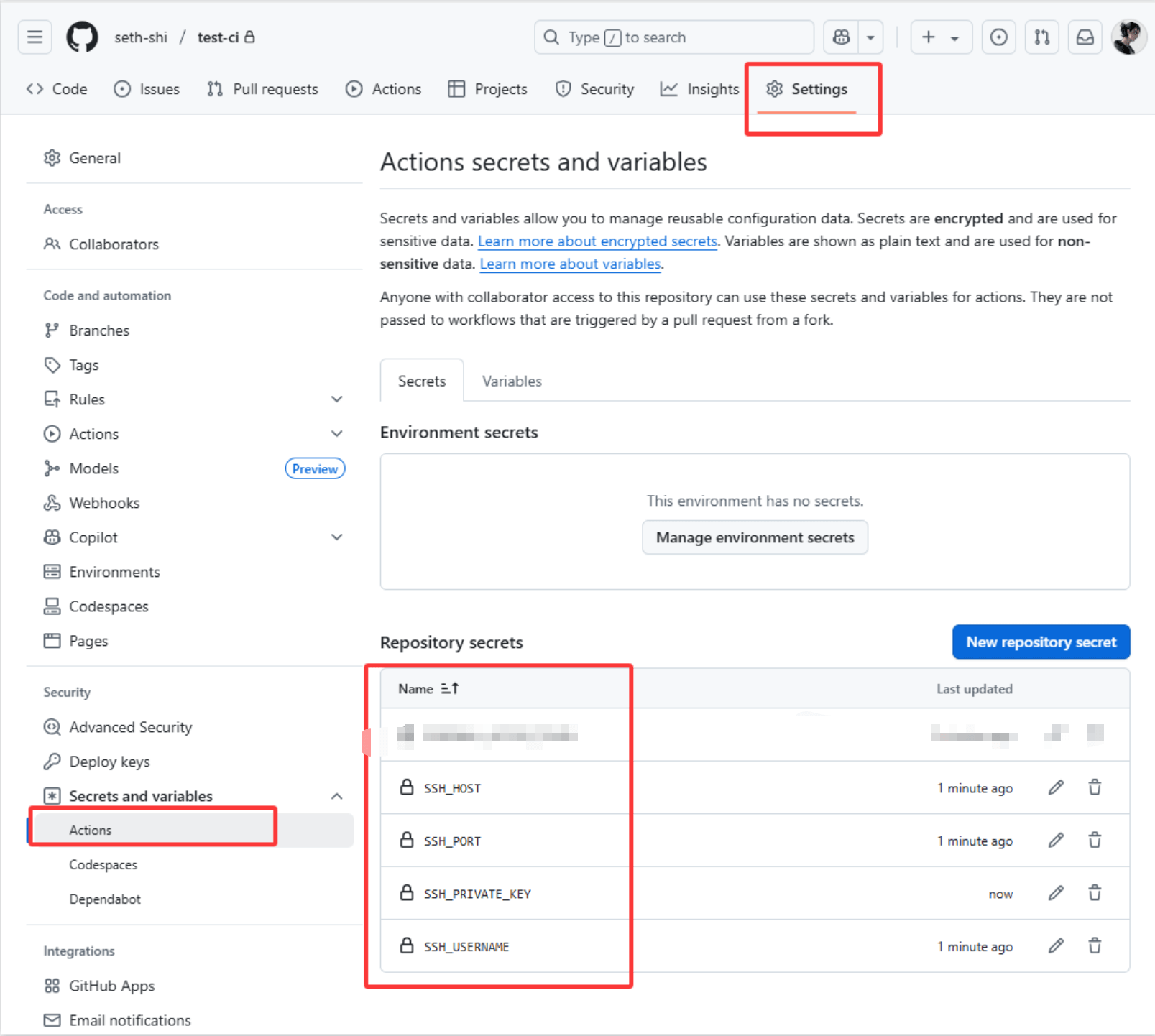Select Dependabot under Secrets and variables
The width and height of the screenshot is (1155, 1036).
coord(105,899)
